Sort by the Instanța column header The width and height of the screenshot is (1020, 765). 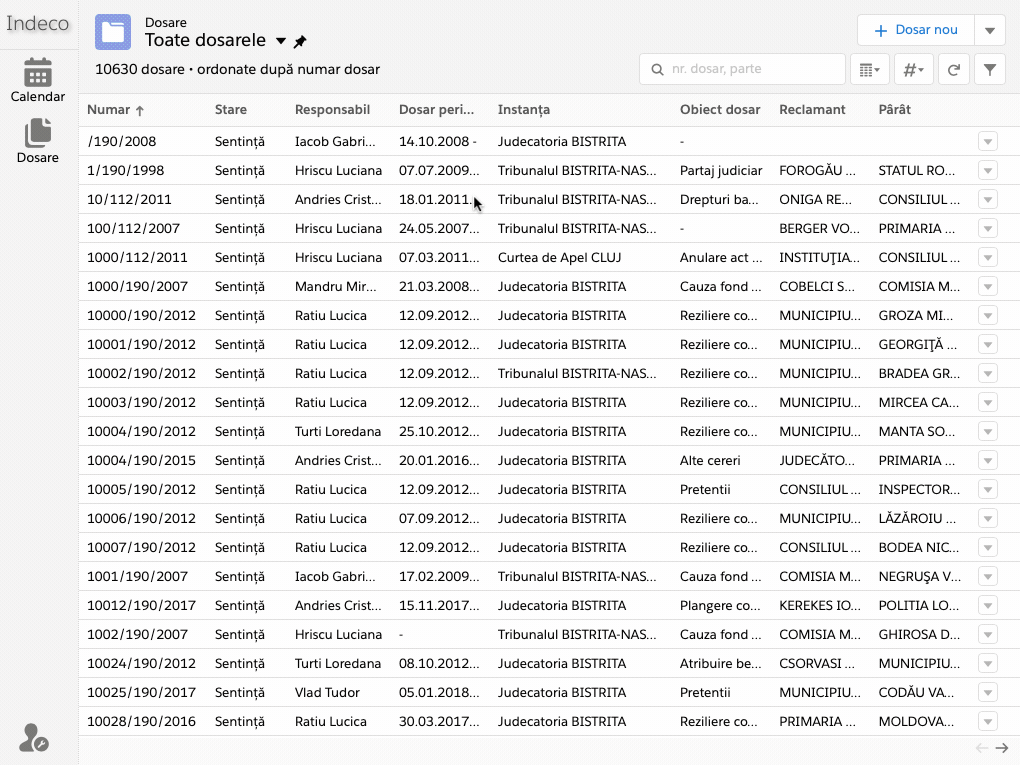[x=524, y=110]
